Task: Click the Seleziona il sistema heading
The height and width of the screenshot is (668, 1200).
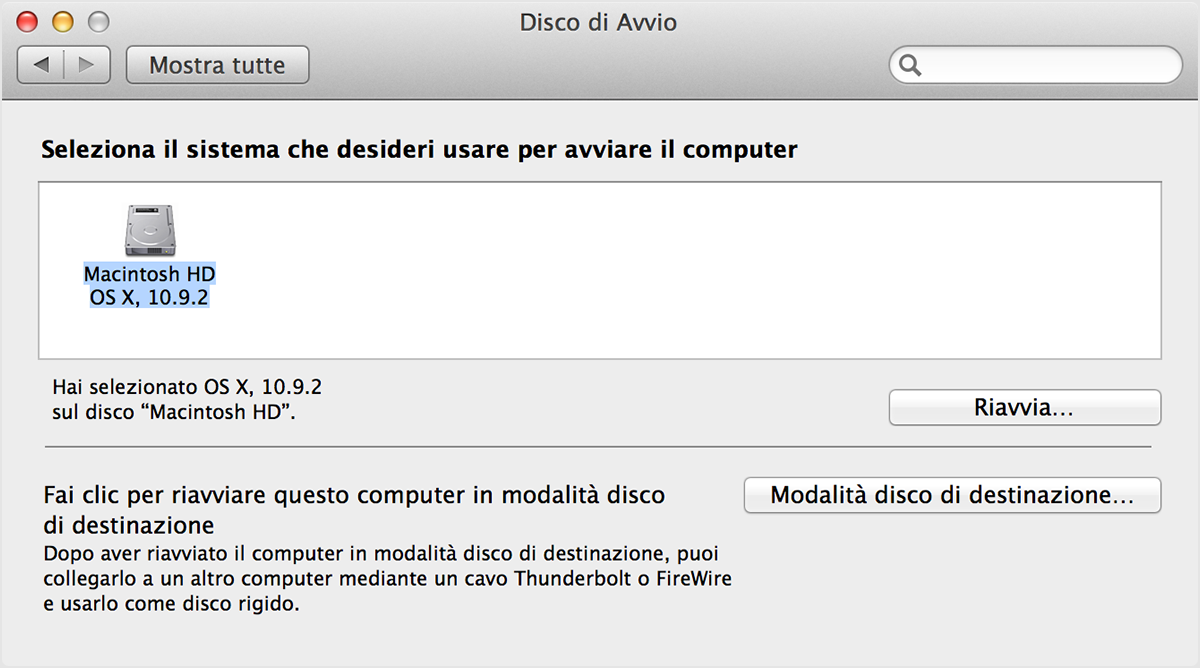Action: click(x=420, y=150)
